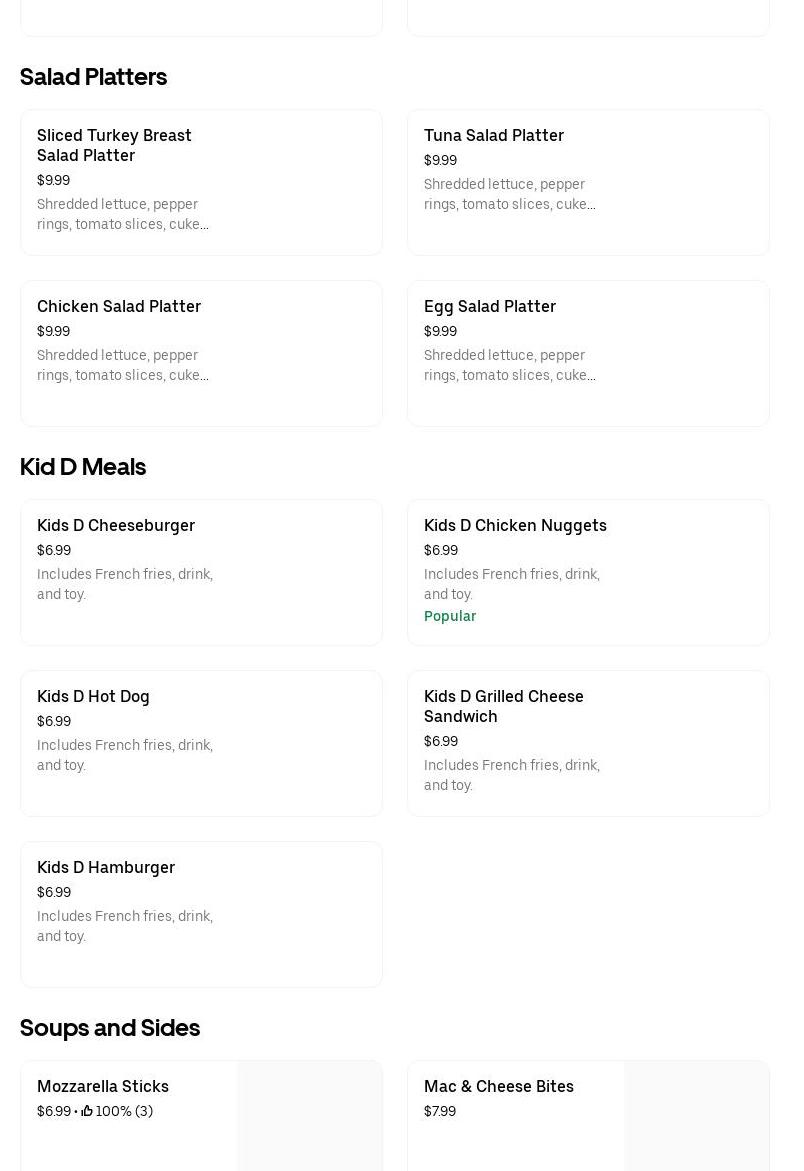This screenshot has height=1171, width=804.
Task: Click the Egg Salad Platter description text
Action: point(510,365)
